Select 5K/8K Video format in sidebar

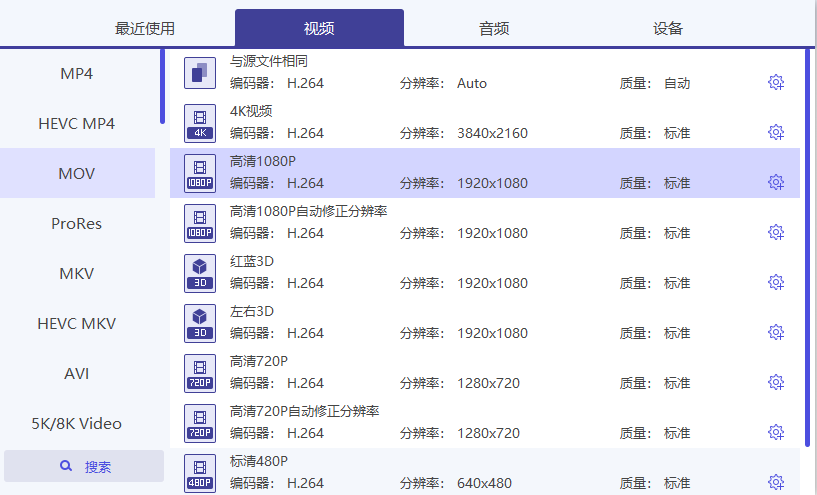click(77, 424)
